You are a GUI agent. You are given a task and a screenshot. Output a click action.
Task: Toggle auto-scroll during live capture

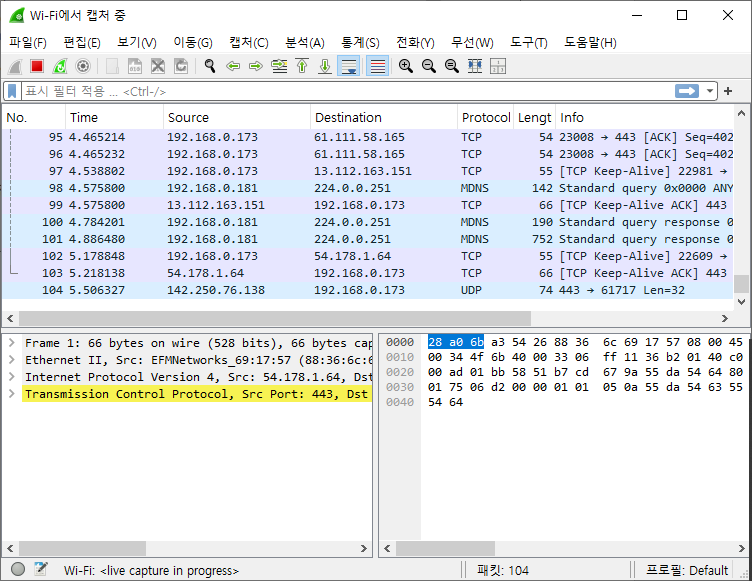pyautogui.click(x=348, y=66)
